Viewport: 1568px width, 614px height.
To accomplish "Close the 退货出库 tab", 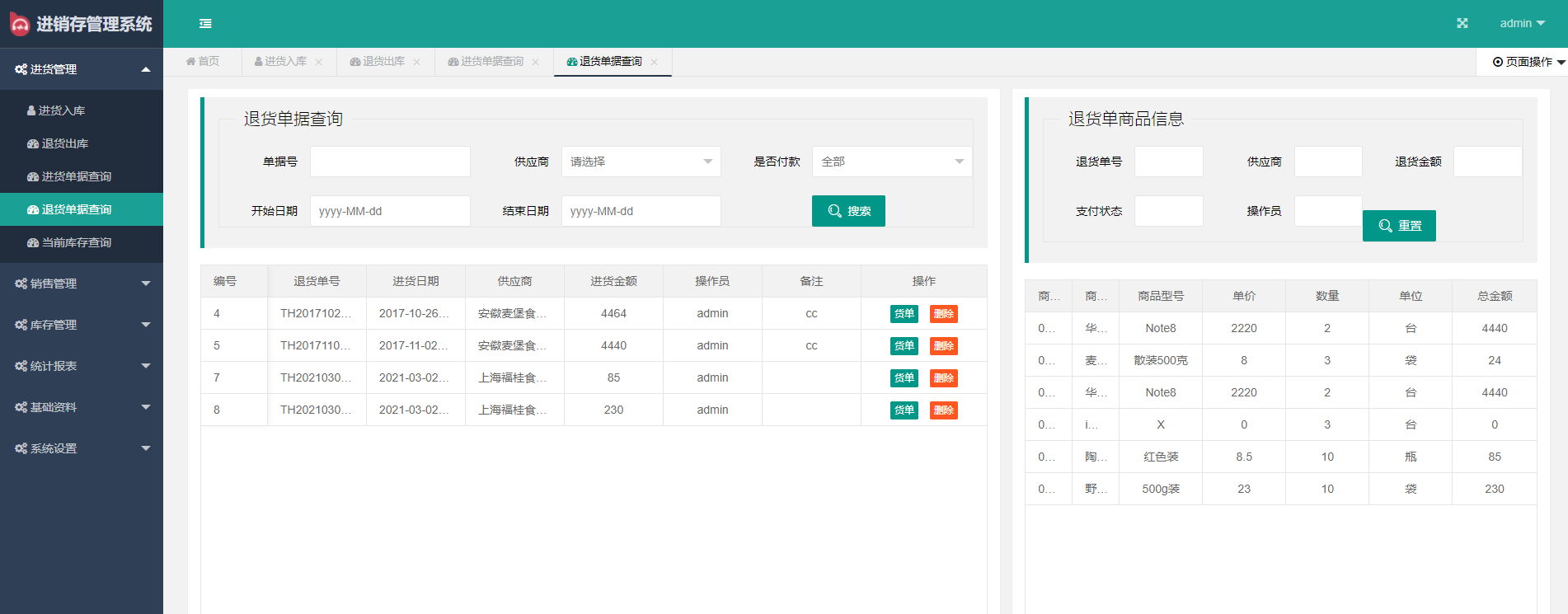I will [417, 63].
